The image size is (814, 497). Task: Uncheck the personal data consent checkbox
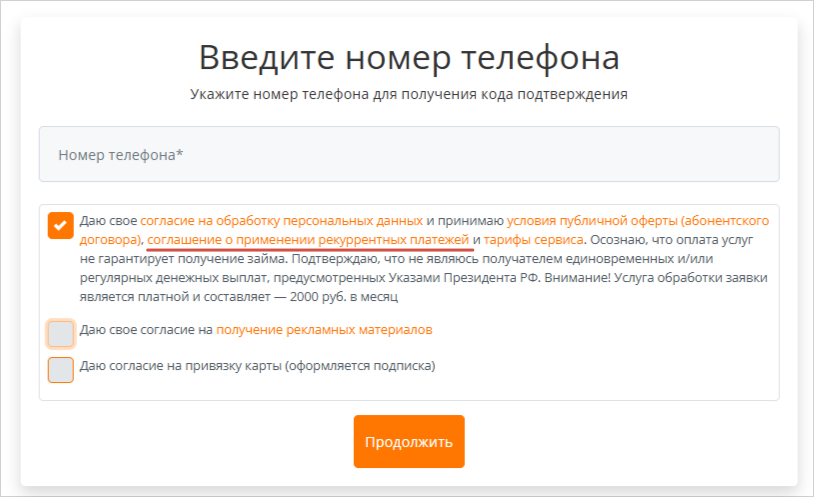(60, 225)
